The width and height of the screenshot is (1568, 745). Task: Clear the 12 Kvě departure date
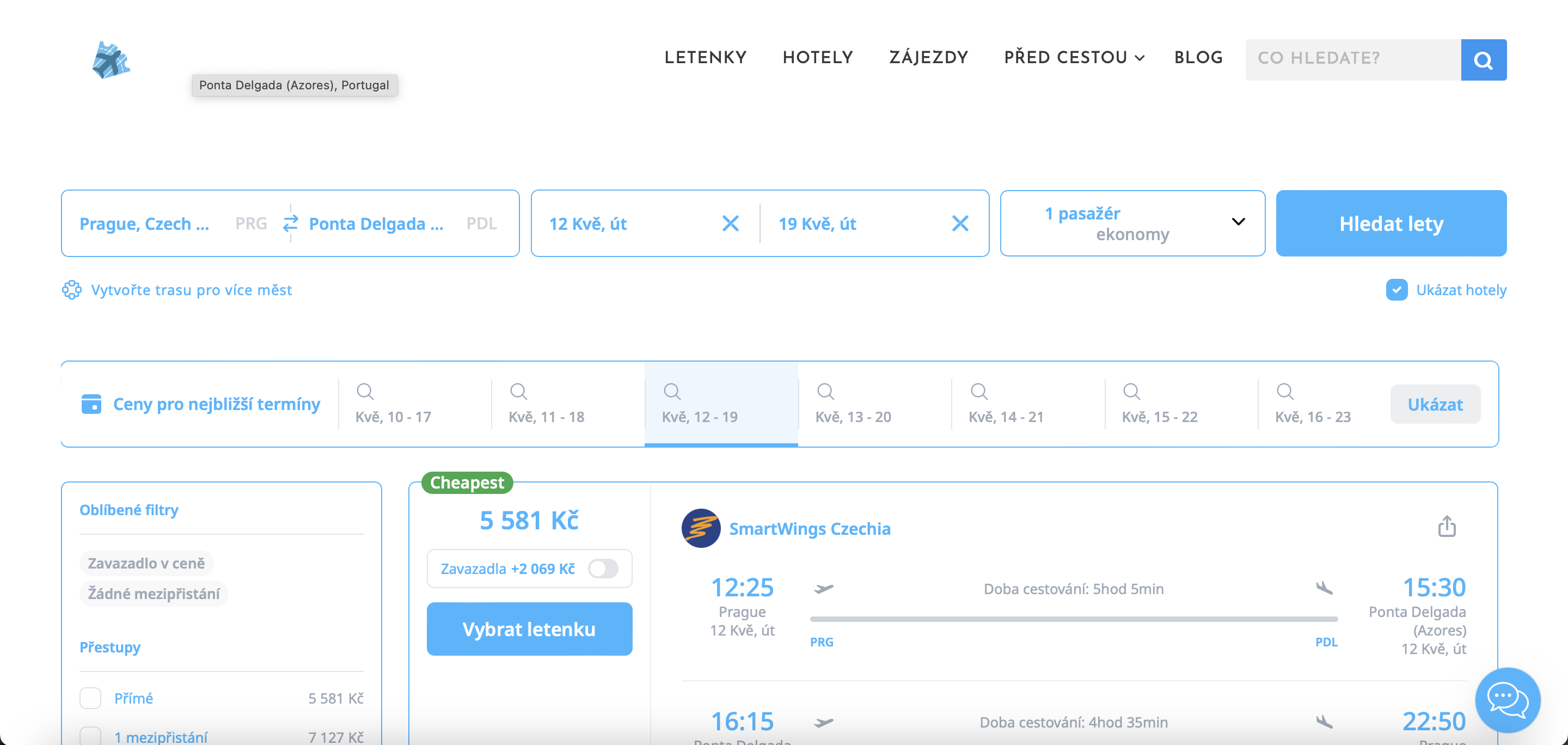click(731, 223)
